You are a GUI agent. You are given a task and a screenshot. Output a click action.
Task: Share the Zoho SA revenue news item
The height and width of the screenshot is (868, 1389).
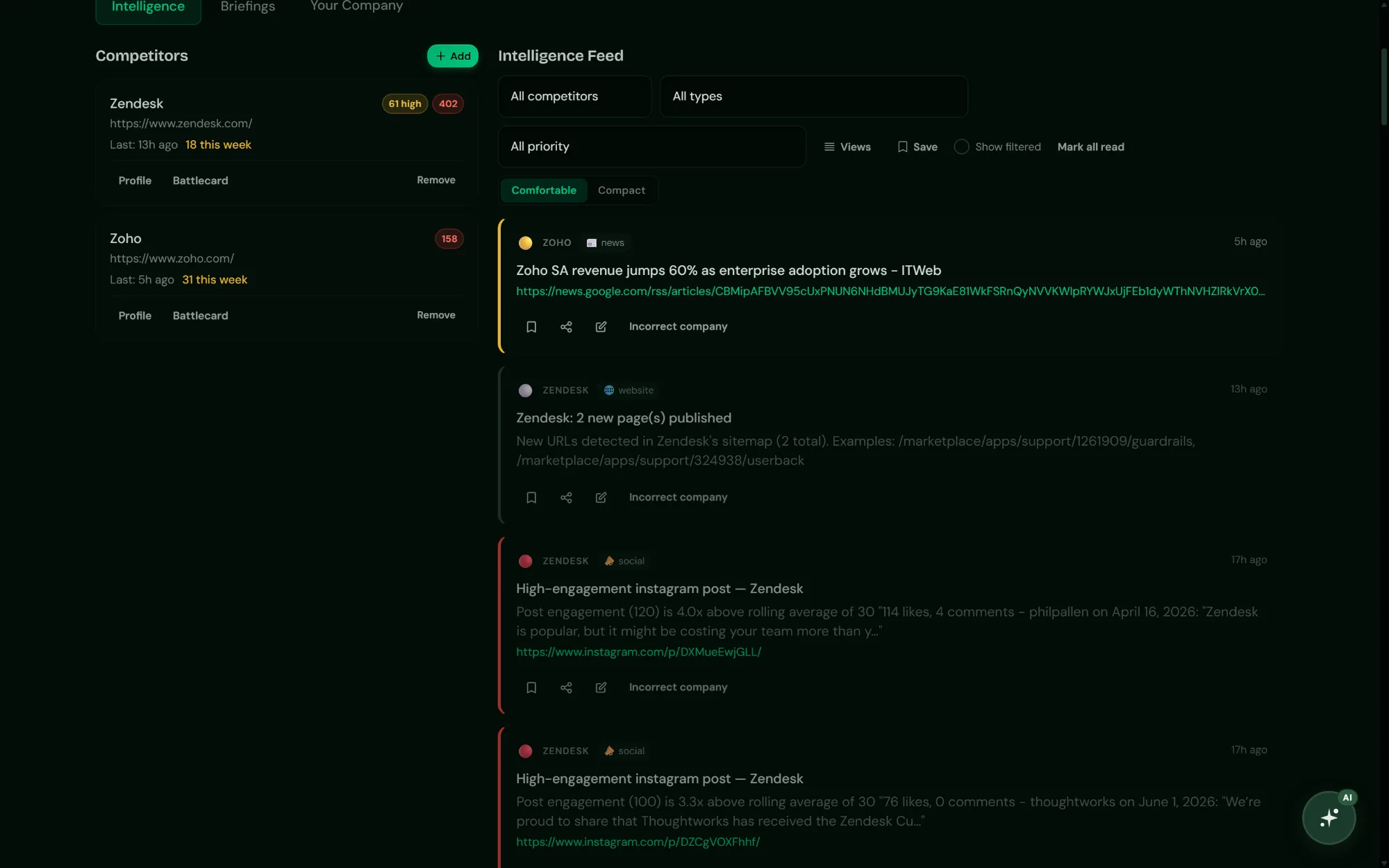(x=566, y=326)
